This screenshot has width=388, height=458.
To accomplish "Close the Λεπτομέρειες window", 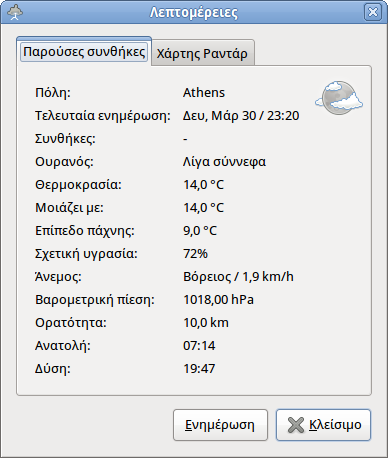I will [373, 12].
